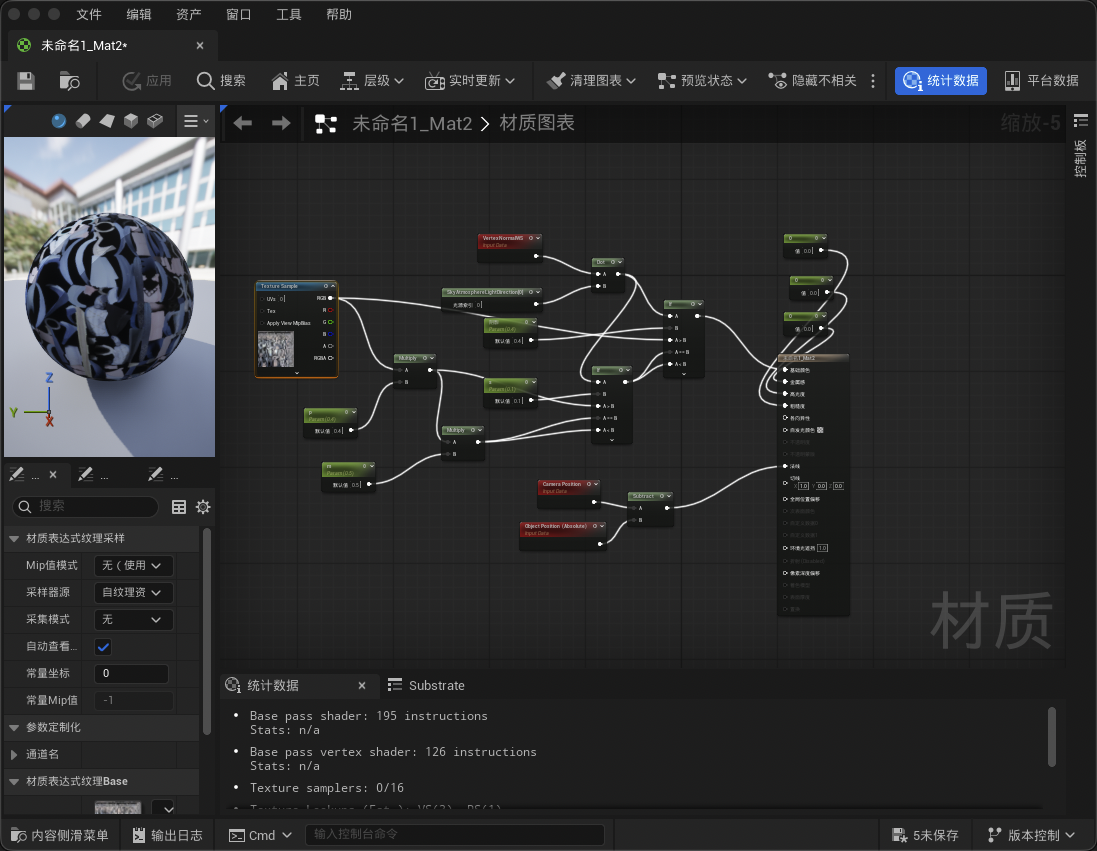This screenshot has width=1097, height=851.
Task: Open the details settings gear icon
Action: [x=203, y=507]
